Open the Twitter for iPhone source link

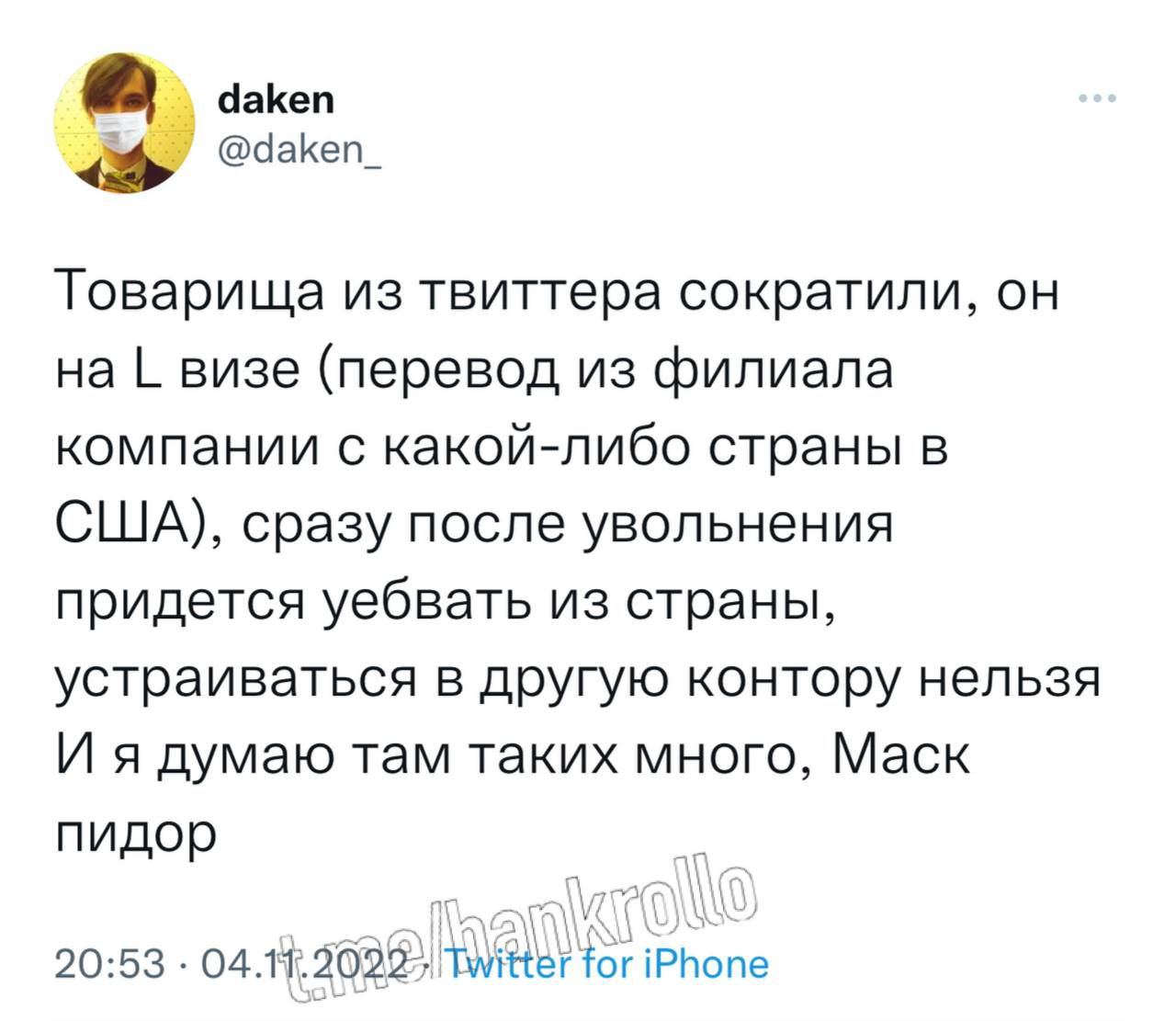coord(606,964)
